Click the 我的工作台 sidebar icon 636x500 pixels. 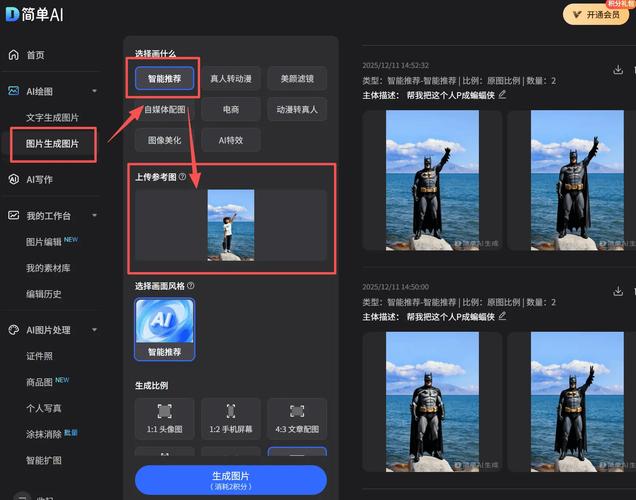click(14, 215)
